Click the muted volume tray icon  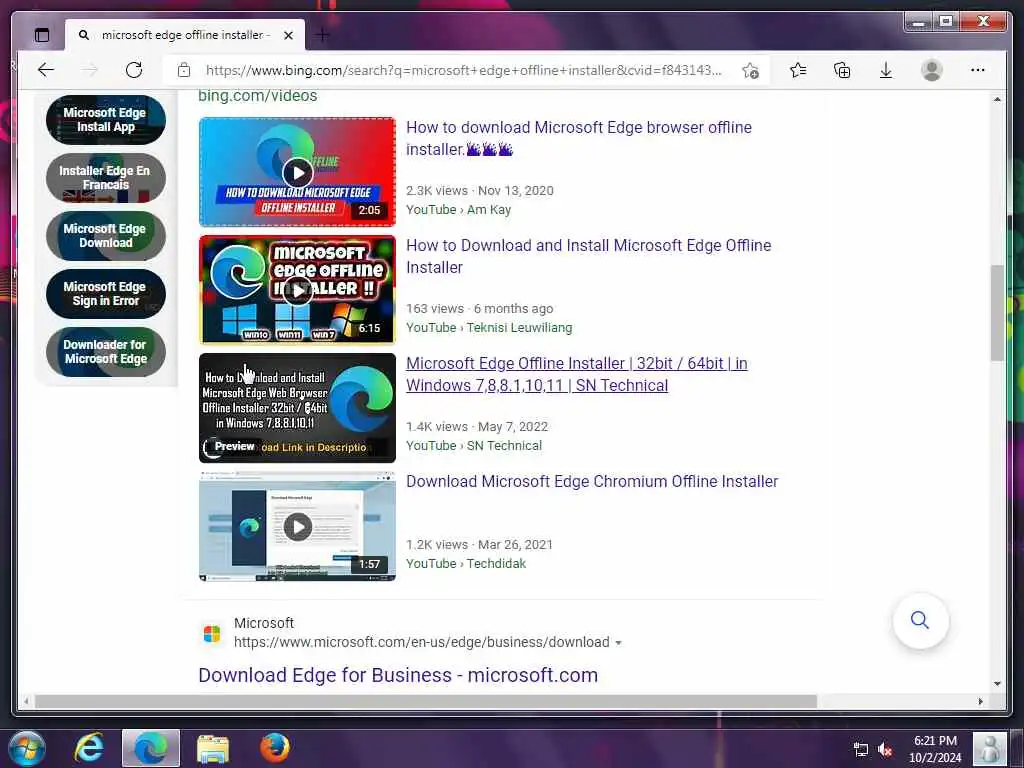pos(885,750)
